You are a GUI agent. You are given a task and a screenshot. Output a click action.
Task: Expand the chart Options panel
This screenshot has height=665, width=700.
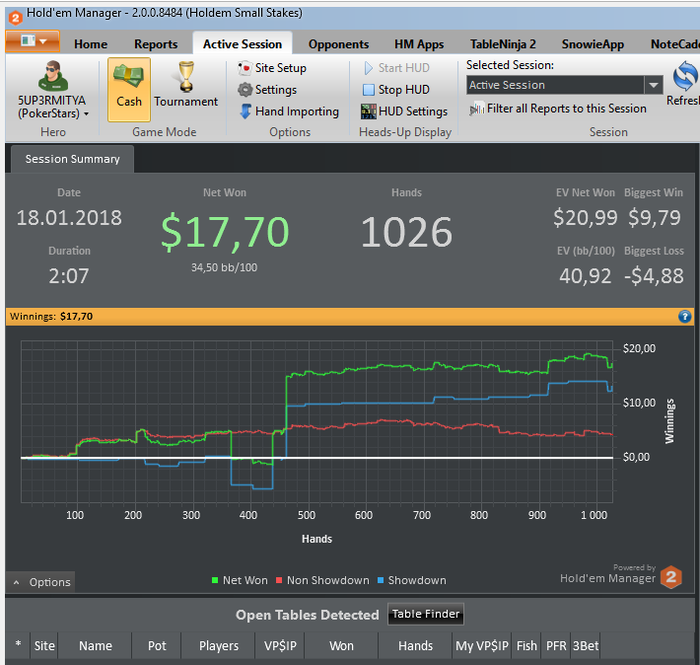click(41, 582)
